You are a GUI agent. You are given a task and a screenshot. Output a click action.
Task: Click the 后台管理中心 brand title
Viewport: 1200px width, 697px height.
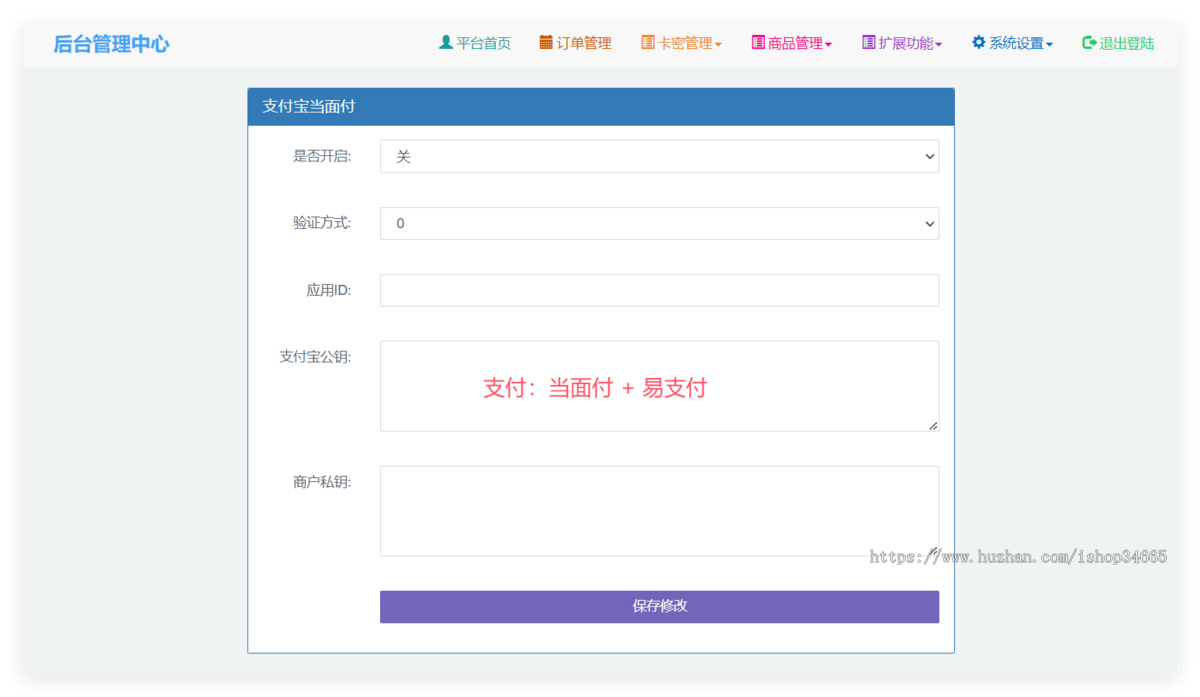(111, 44)
